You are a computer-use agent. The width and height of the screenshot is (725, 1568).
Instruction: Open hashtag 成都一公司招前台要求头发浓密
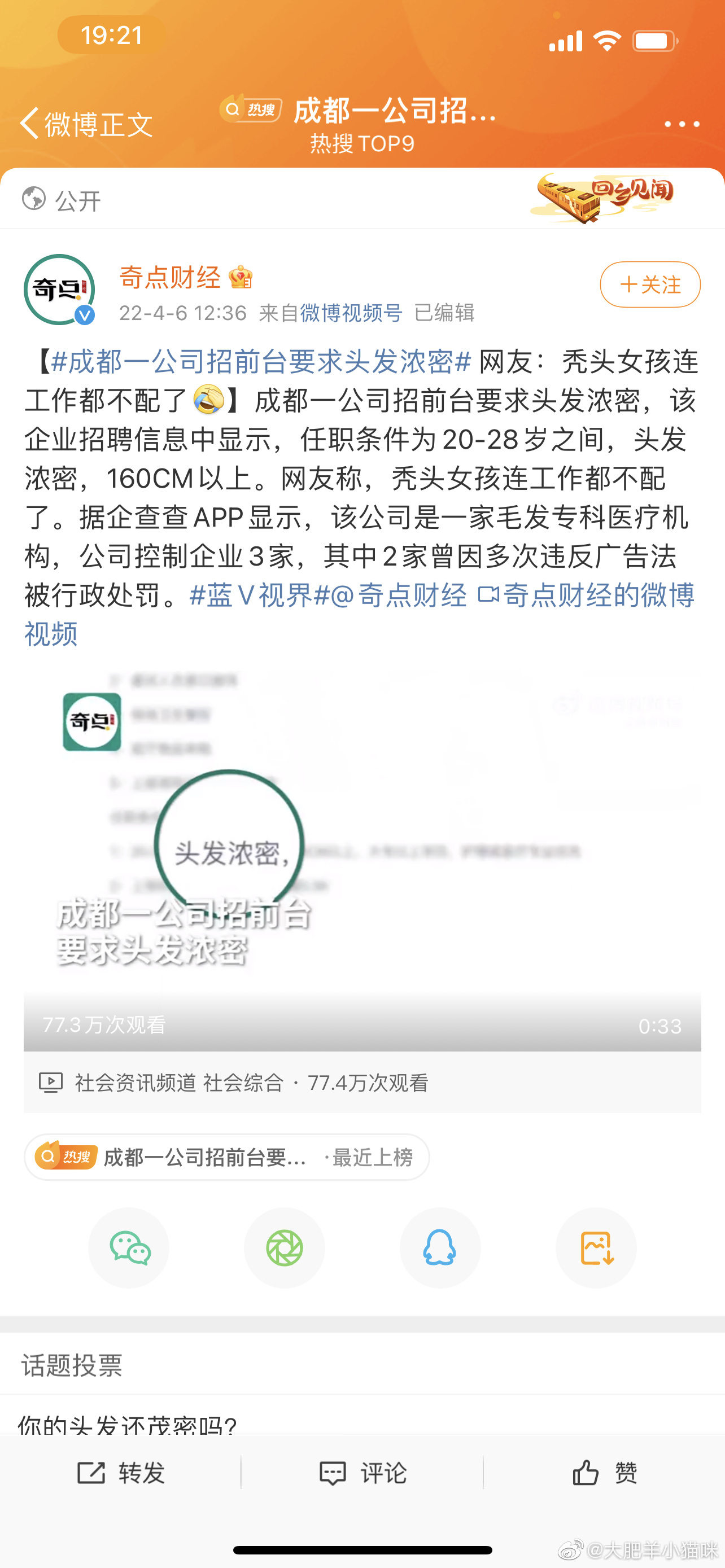tap(261, 362)
